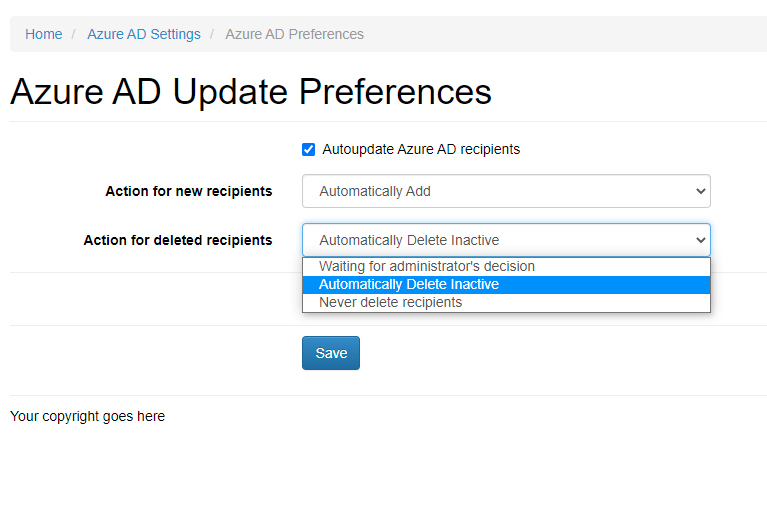Go to Azure AD Settings breadcrumb
The width and height of the screenshot is (767, 506).
click(x=143, y=34)
